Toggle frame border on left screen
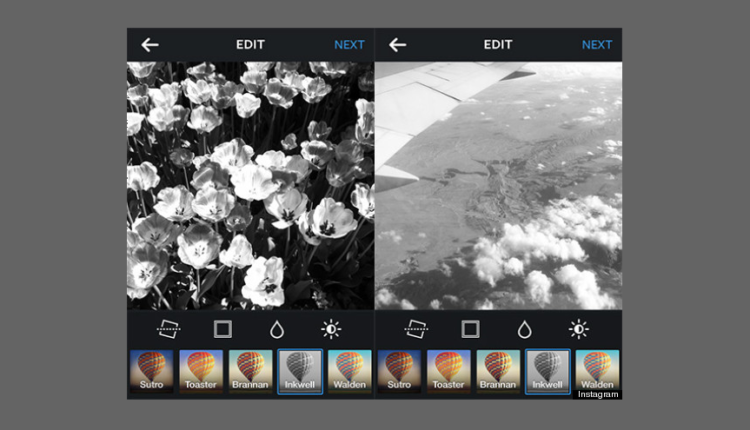The width and height of the screenshot is (750, 430). pos(222,329)
